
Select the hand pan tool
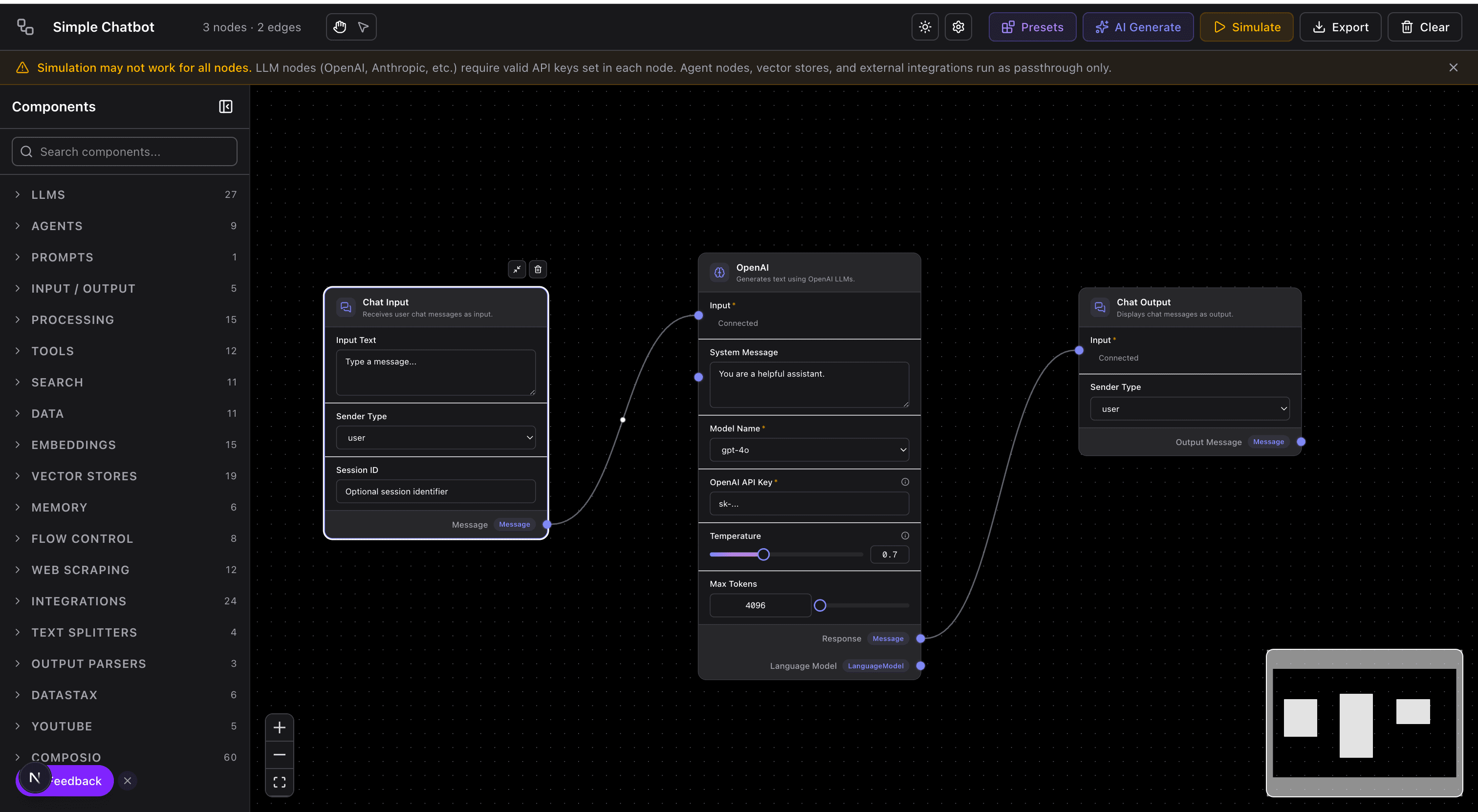tap(340, 27)
